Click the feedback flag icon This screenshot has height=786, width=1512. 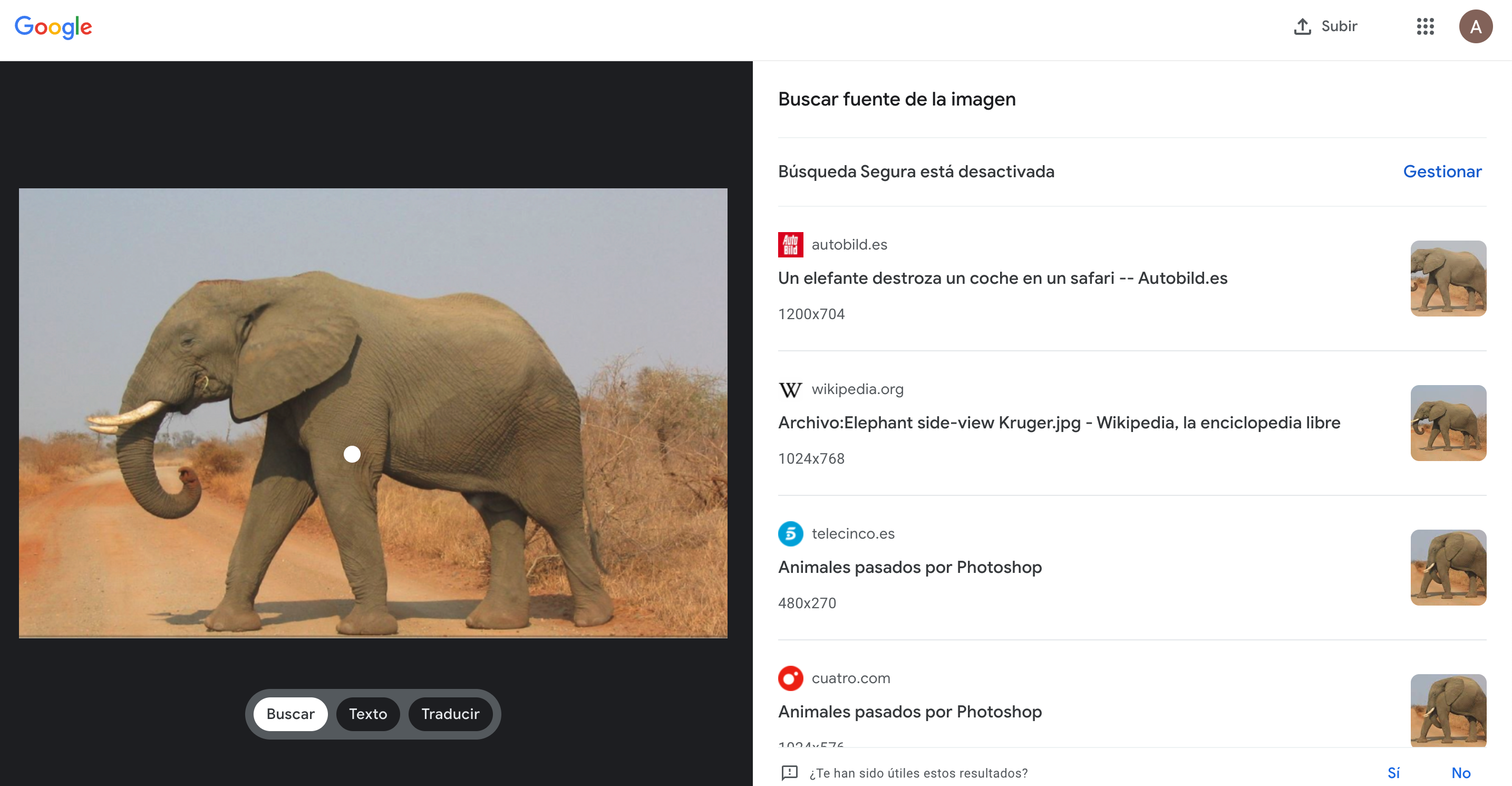coord(789,772)
